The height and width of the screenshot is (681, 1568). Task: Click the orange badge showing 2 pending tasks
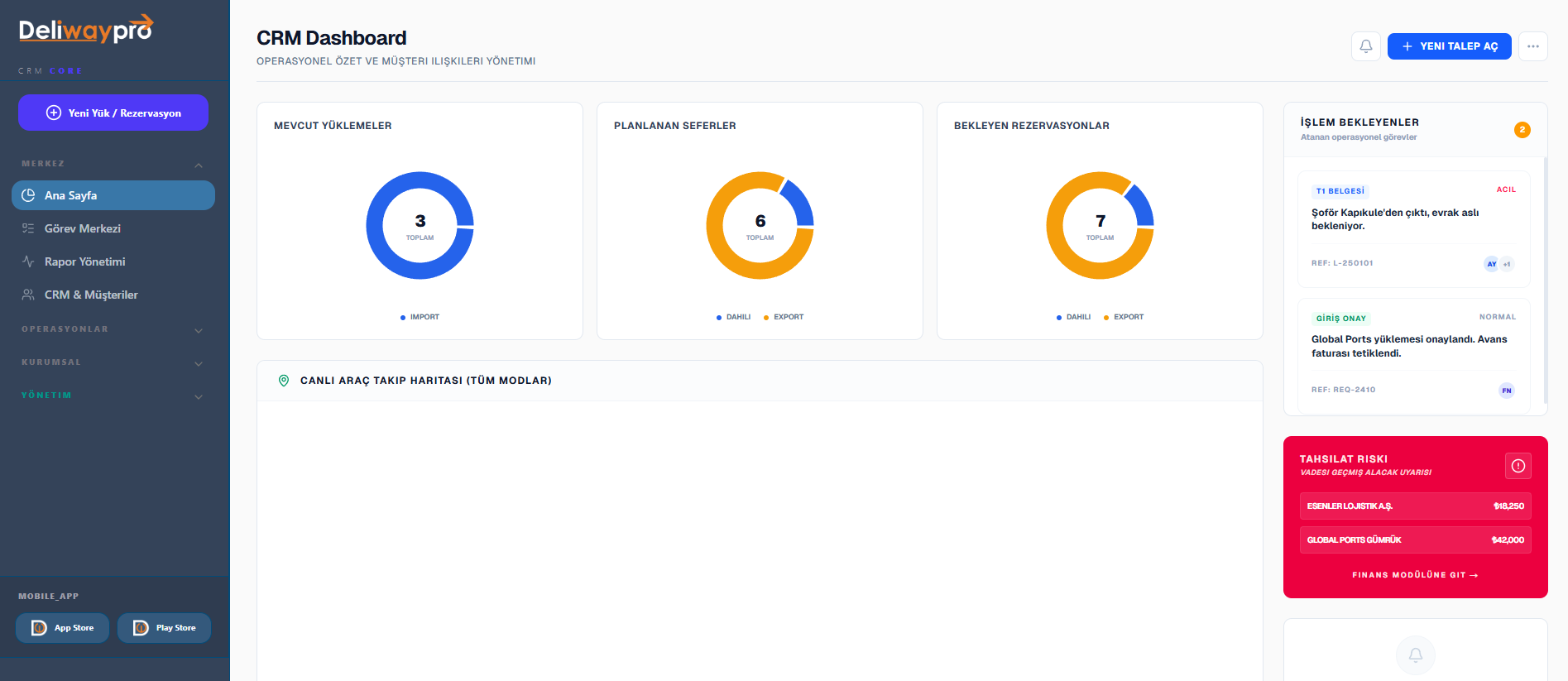1522,130
